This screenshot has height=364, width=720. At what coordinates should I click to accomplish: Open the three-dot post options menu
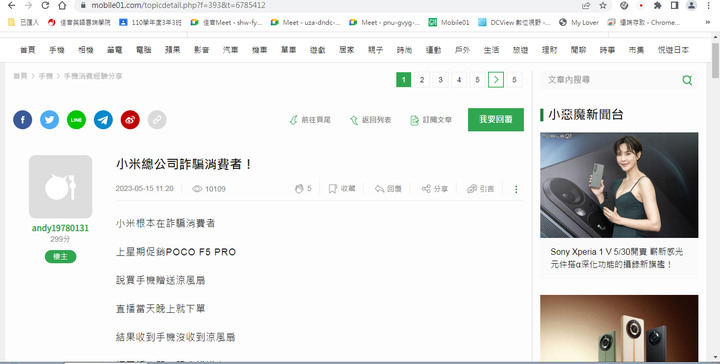point(516,189)
